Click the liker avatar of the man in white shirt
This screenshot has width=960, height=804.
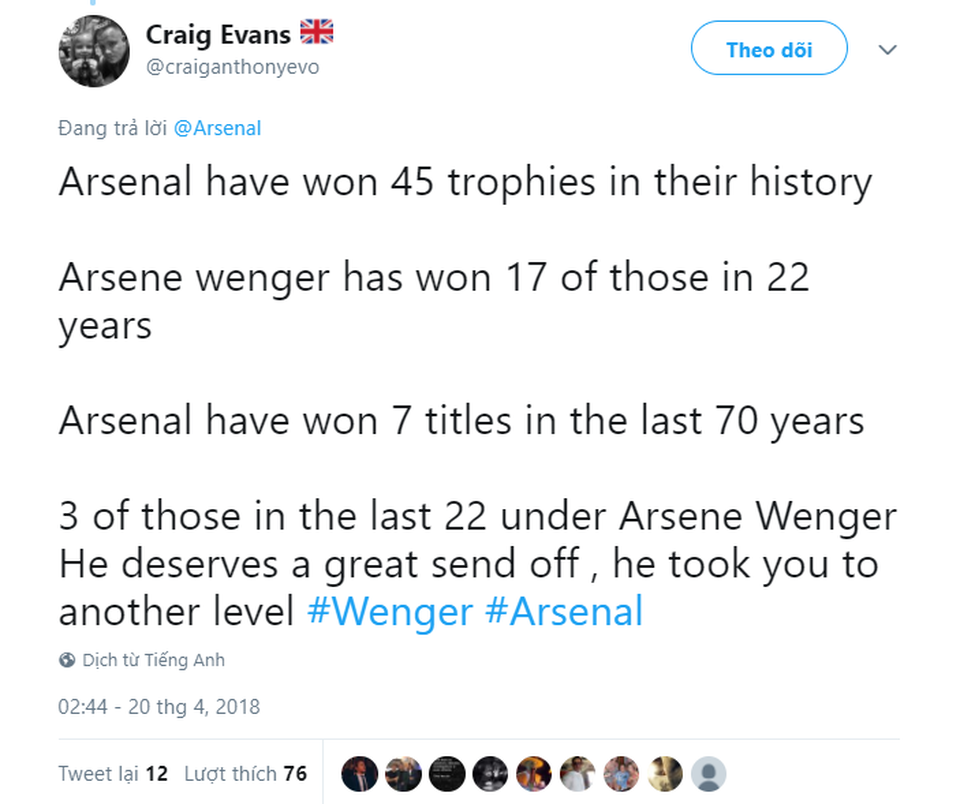coord(576,773)
